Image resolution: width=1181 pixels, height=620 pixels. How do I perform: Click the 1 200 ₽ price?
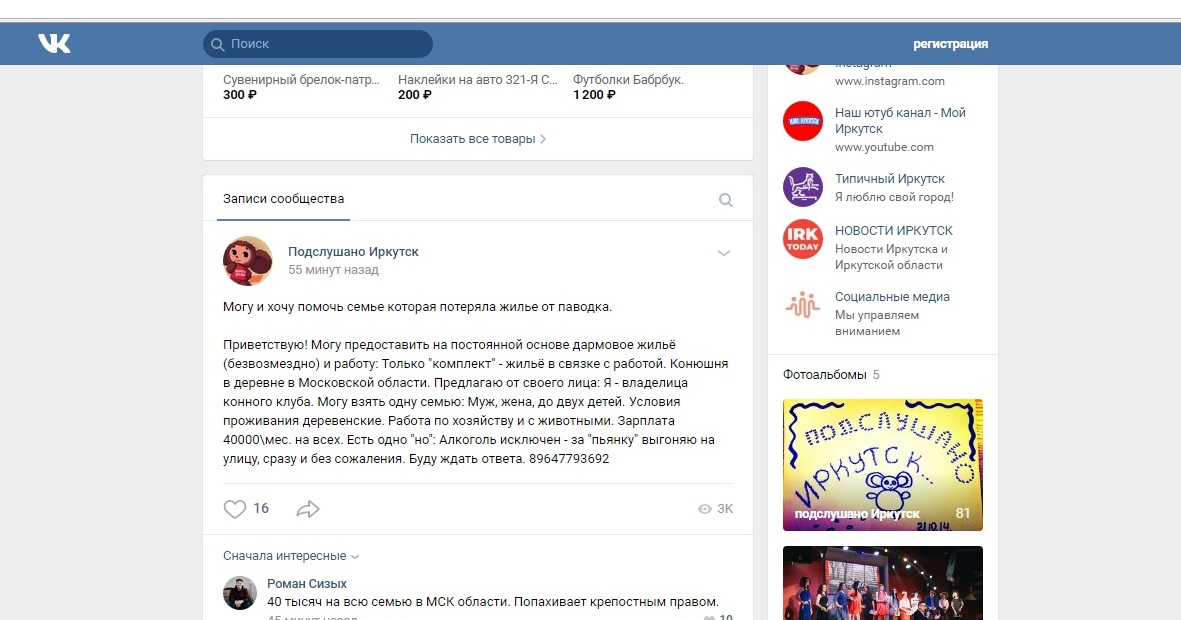pyautogui.click(x=594, y=95)
